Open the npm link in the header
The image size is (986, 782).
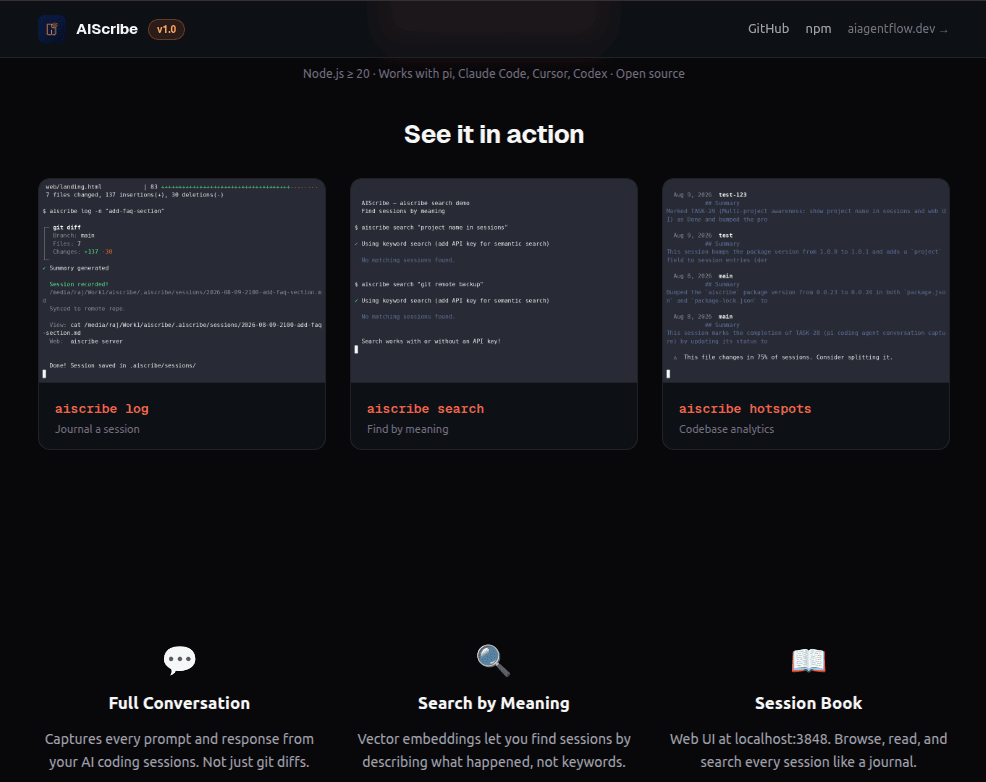(x=818, y=29)
